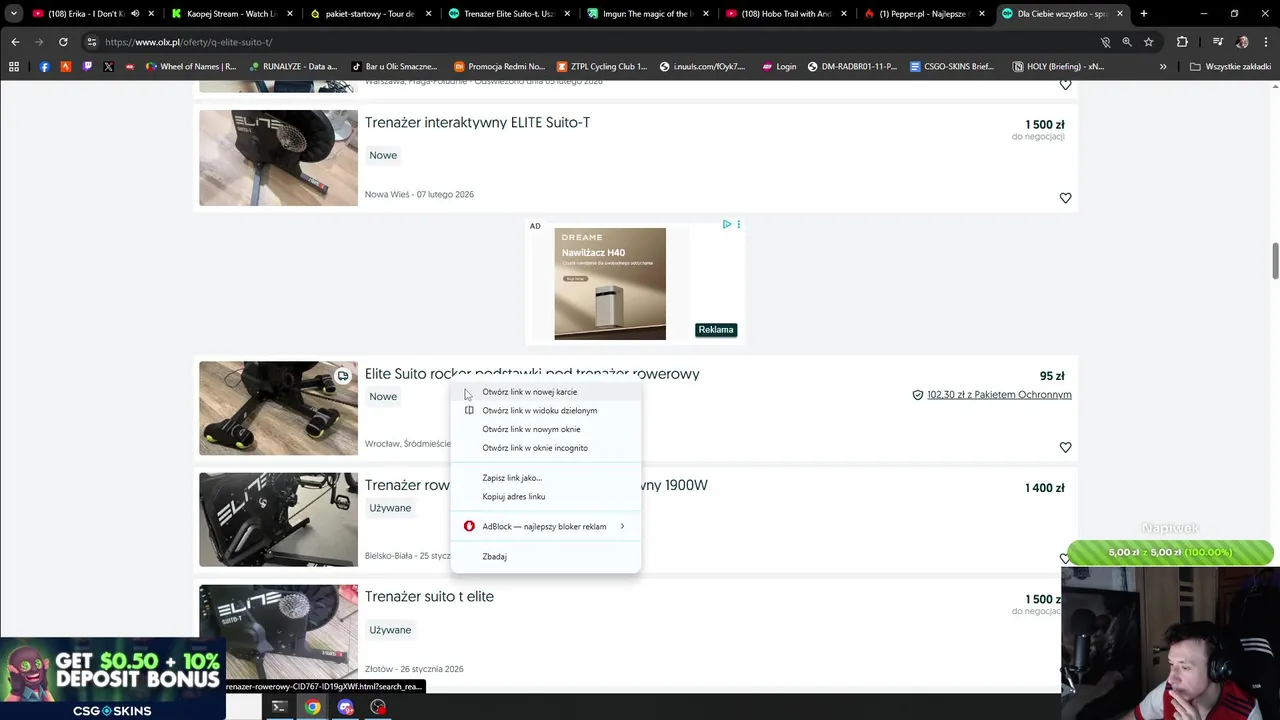This screenshot has width=1280, height=720.
Task: Open thumbnail of Nowa Wieś ELITE Suito-T listing
Action: click(278, 158)
